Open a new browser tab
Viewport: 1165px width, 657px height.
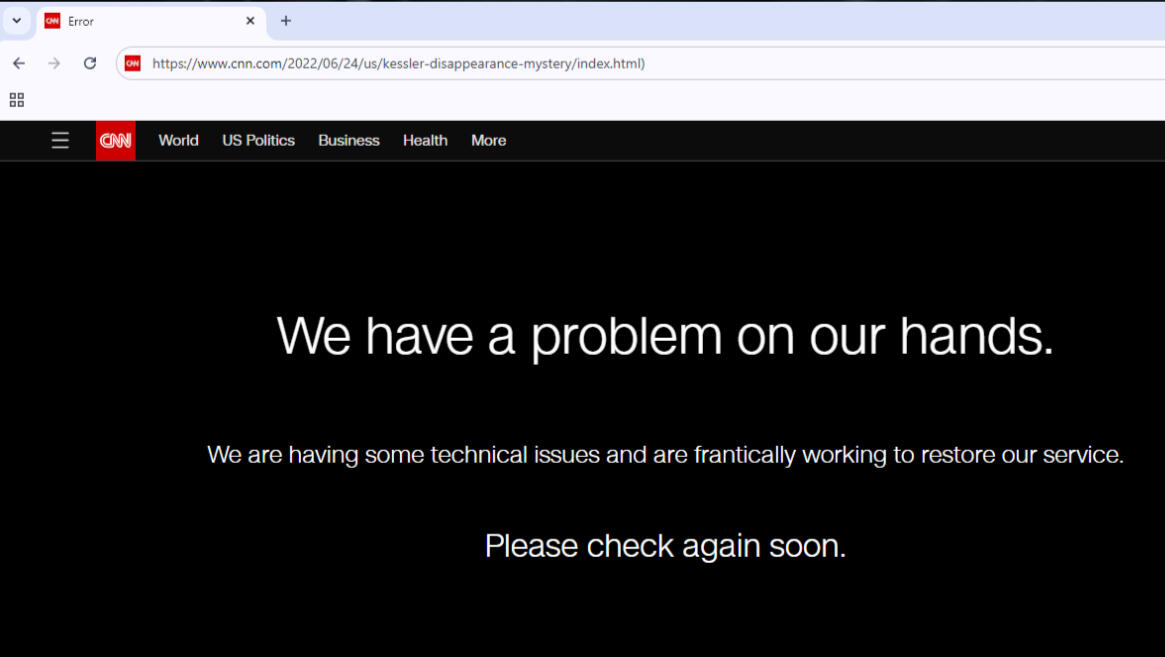click(286, 21)
